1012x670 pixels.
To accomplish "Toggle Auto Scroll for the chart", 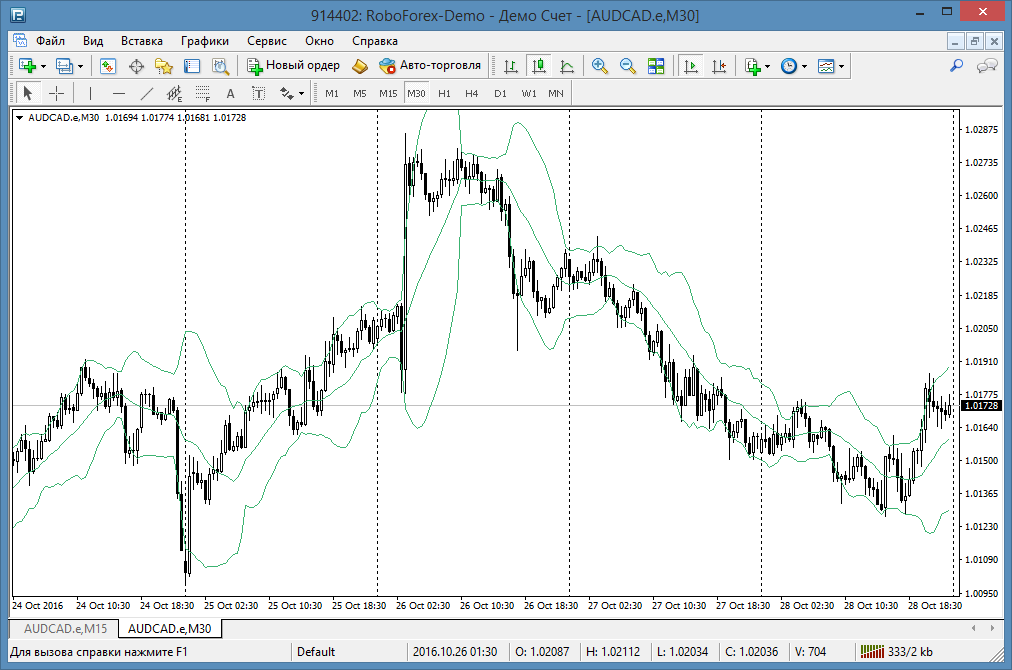I will click(x=691, y=66).
